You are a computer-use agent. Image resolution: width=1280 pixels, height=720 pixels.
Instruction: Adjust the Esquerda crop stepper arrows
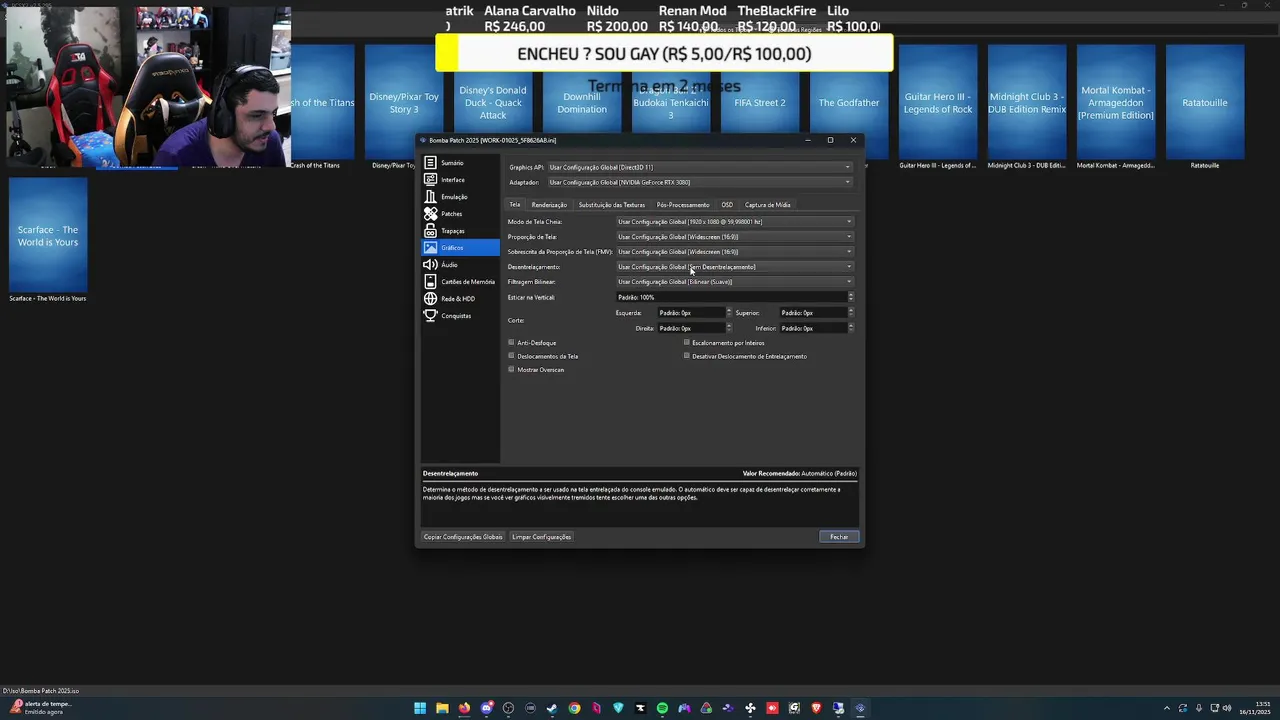point(729,313)
